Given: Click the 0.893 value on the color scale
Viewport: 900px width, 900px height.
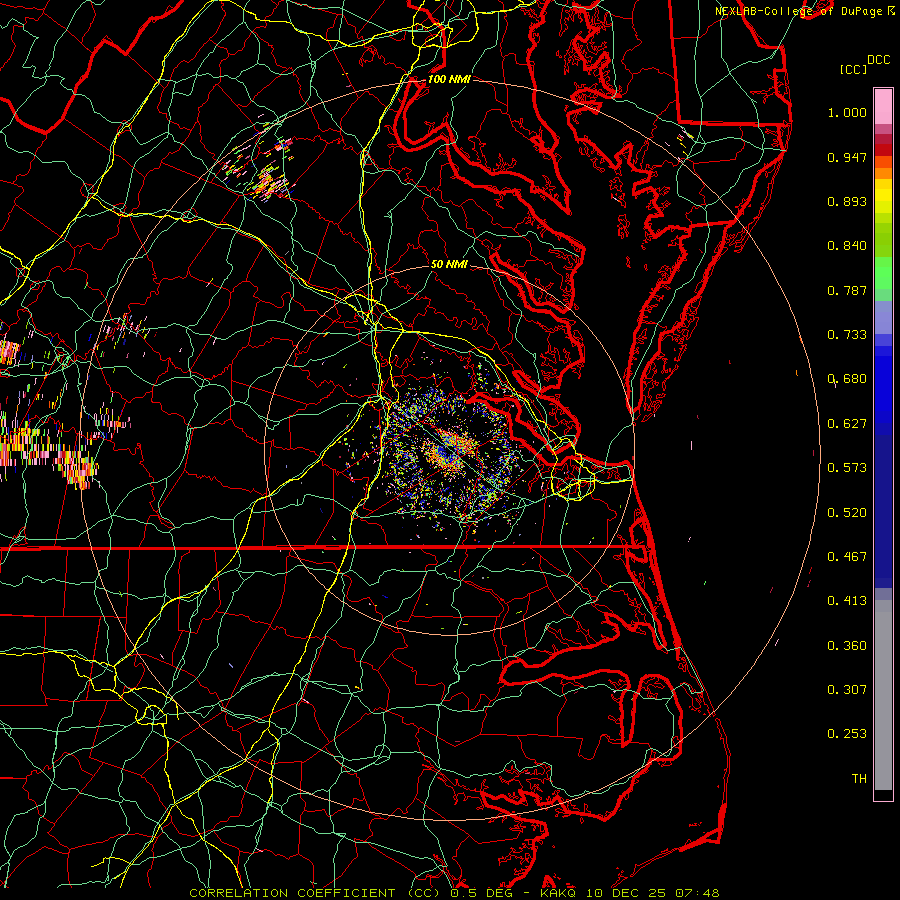Looking at the screenshot, I should (847, 201).
